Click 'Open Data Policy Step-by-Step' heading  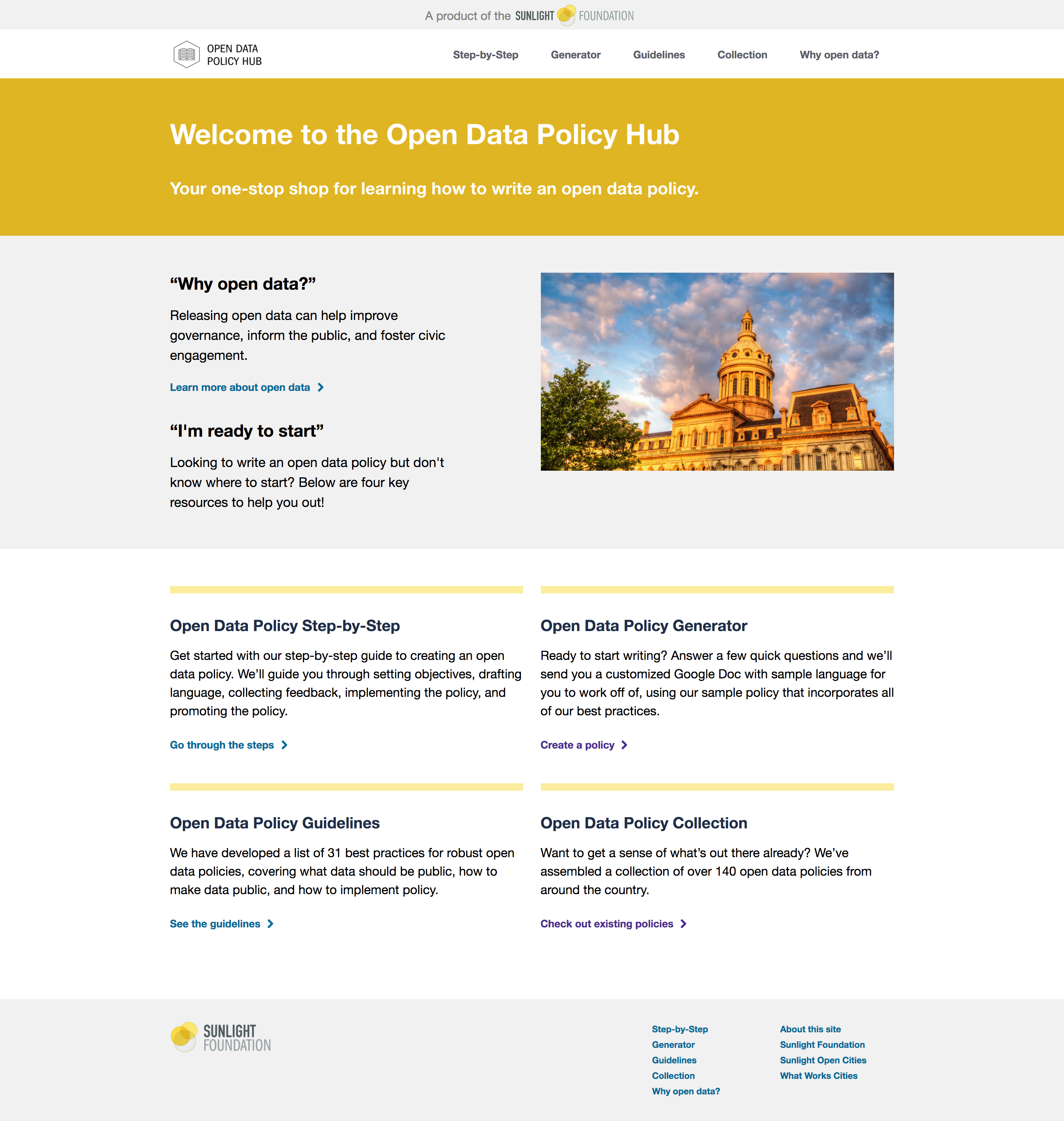[285, 626]
